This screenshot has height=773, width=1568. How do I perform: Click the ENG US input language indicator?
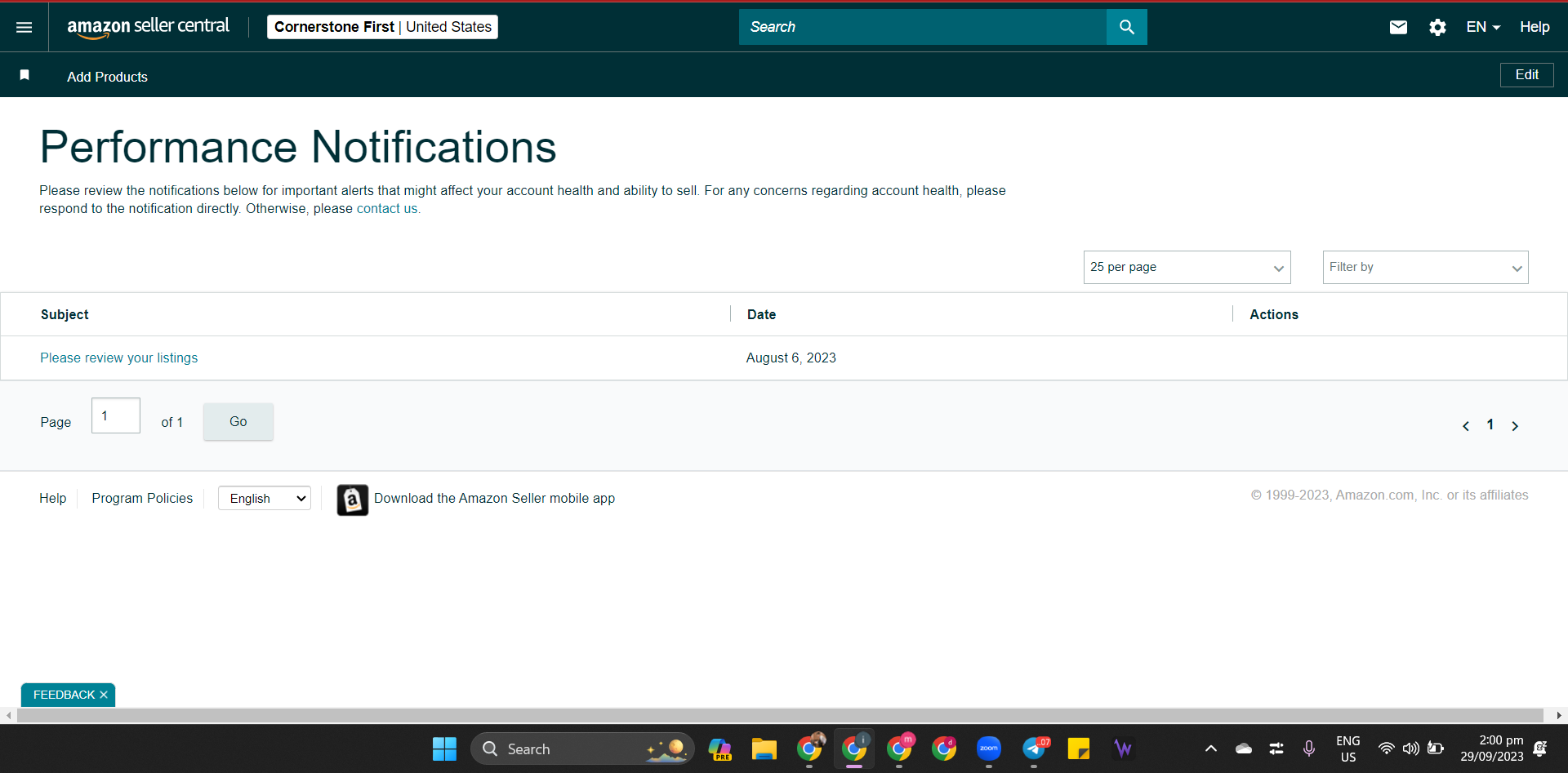tap(1348, 749)
